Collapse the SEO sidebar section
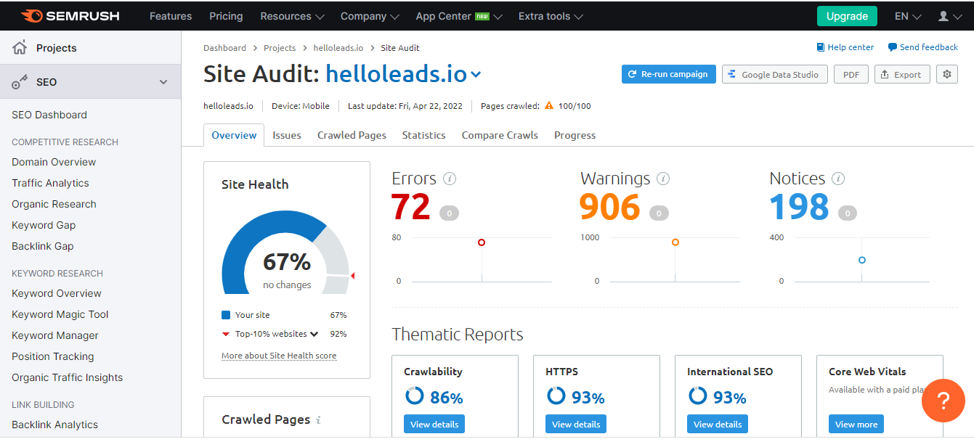 click(x=164, y=83)
